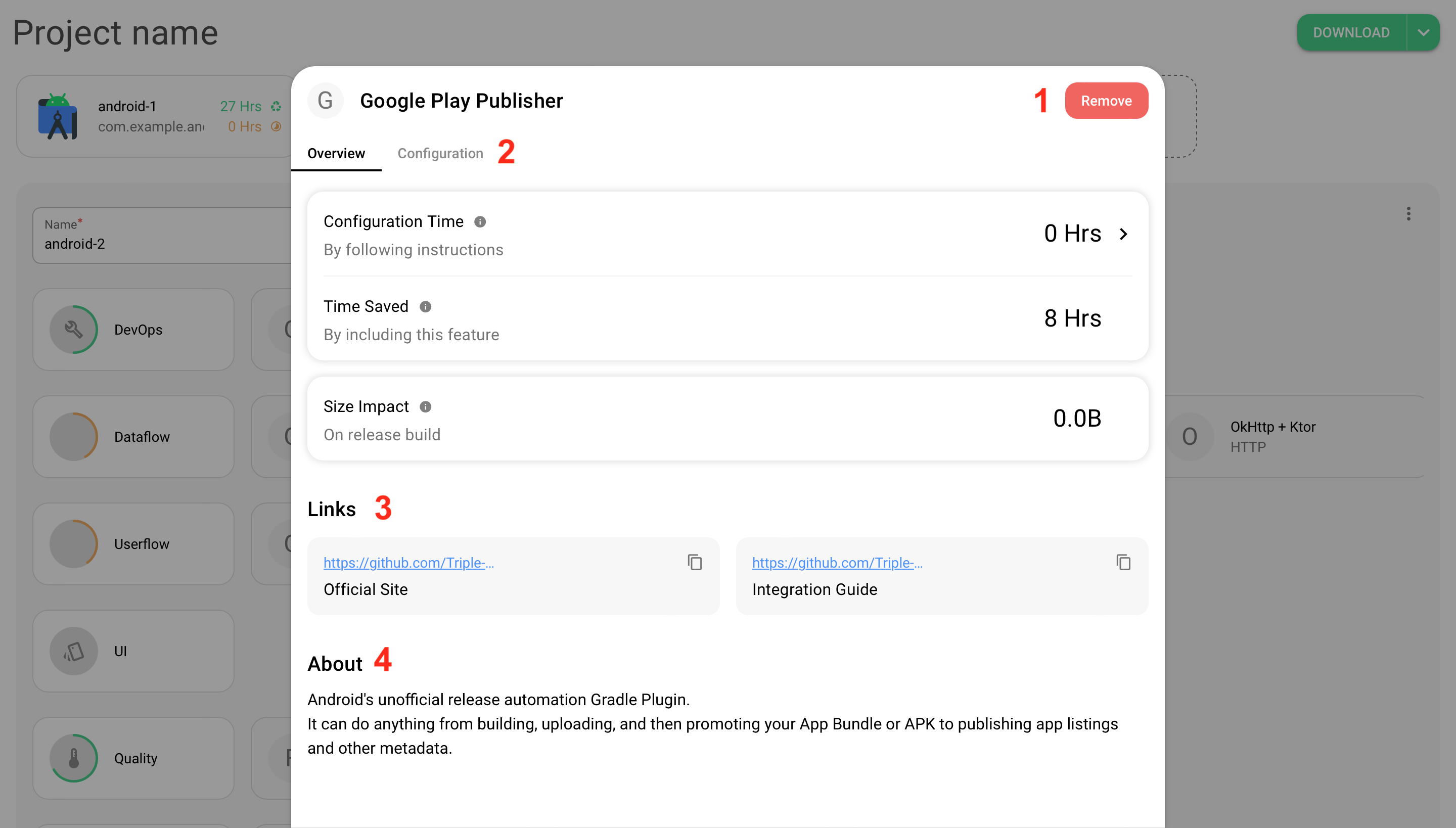Click the green recycle time-saved icon
Viewport: 1456px width, 828px height.
pyautogui.click(x=276, y=106)
